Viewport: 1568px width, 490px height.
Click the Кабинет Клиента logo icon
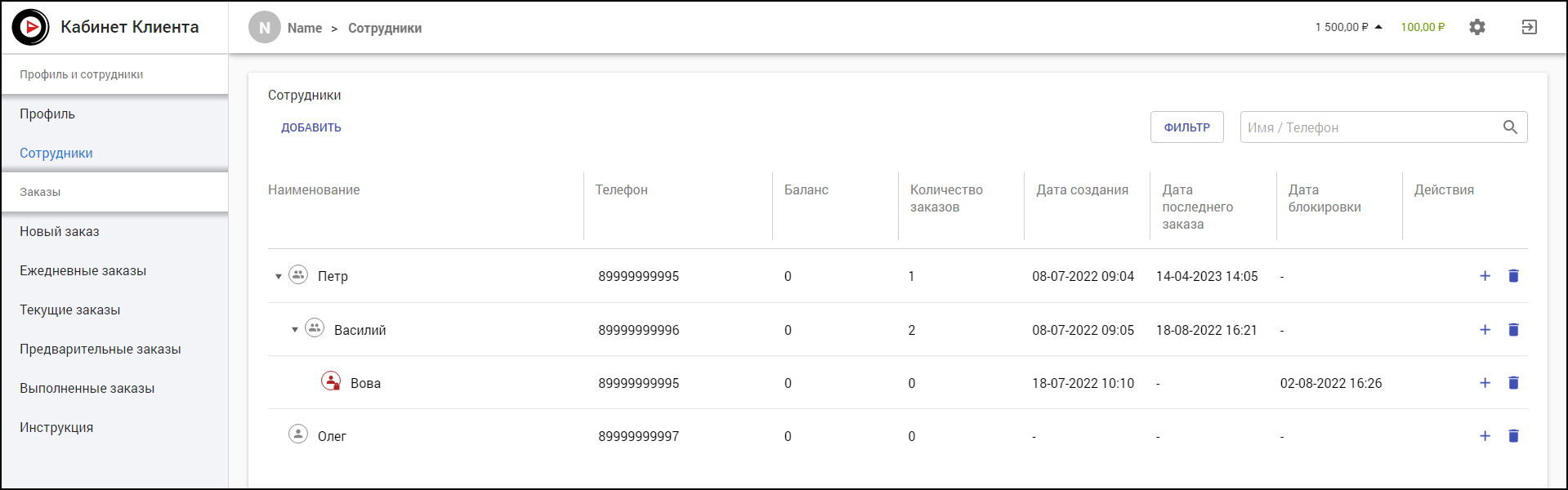tap(31, 27)
